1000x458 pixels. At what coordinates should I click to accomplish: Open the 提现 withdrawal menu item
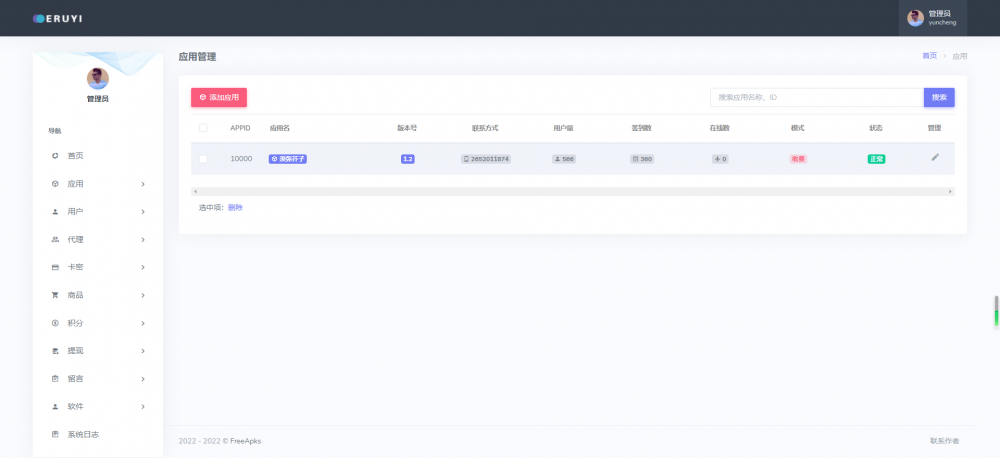pos(76,351)
